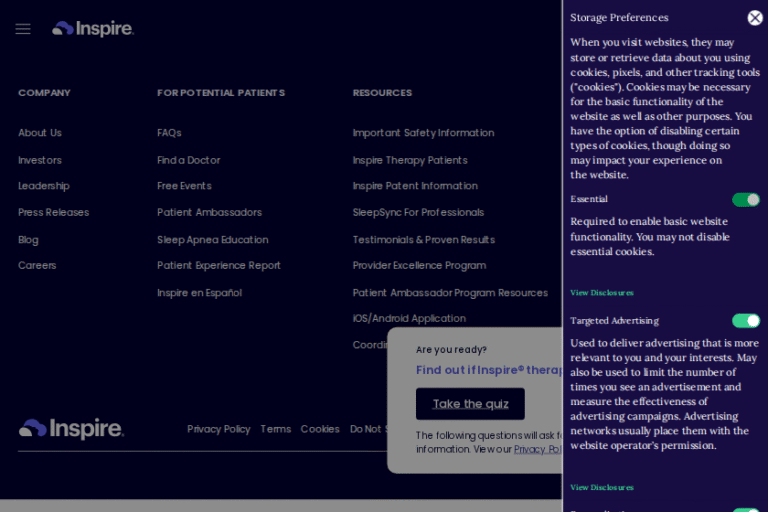Open the Cookies footer link
Viewport: 768px width, 512px height.
coord(320,429)
